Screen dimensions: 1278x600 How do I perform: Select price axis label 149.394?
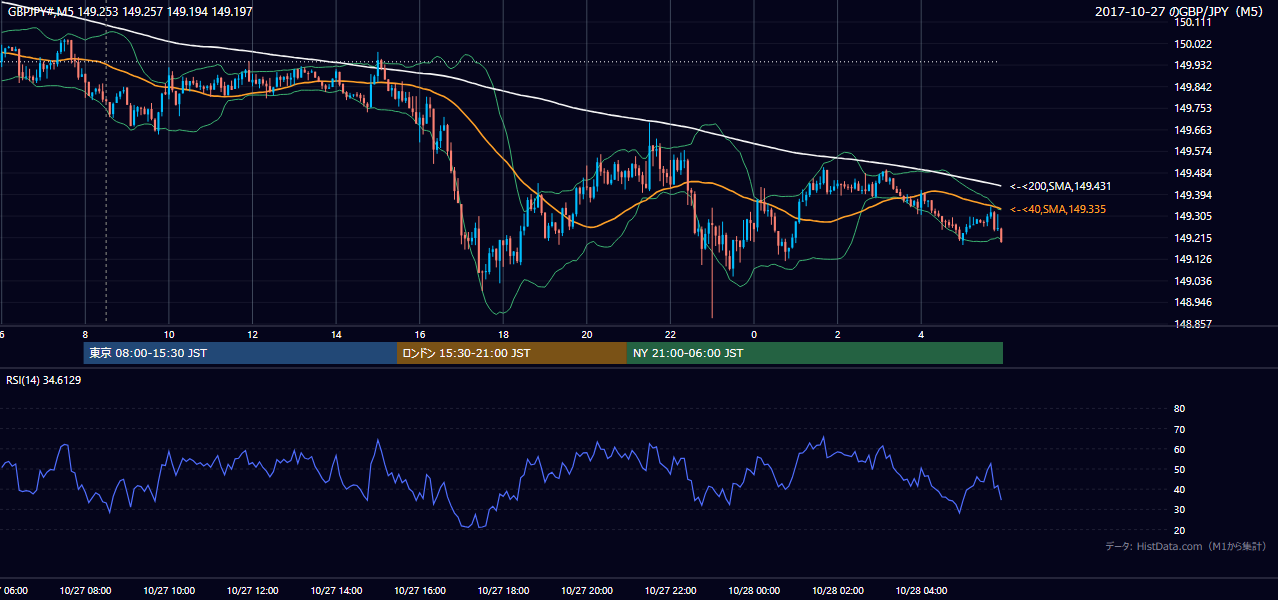tap(1193, 194)
